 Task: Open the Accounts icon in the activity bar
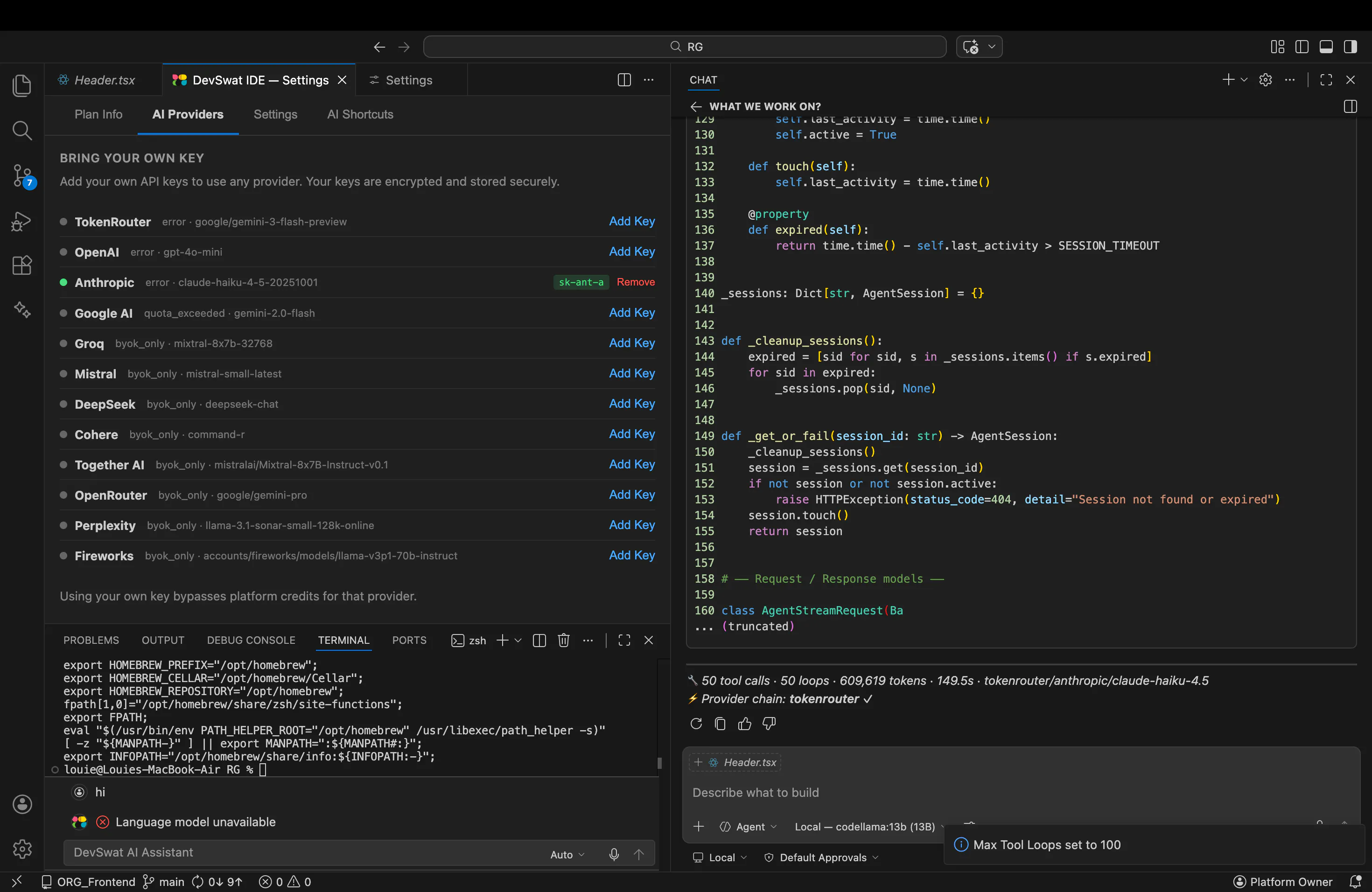pyautogui.click(x=22, y=804)
